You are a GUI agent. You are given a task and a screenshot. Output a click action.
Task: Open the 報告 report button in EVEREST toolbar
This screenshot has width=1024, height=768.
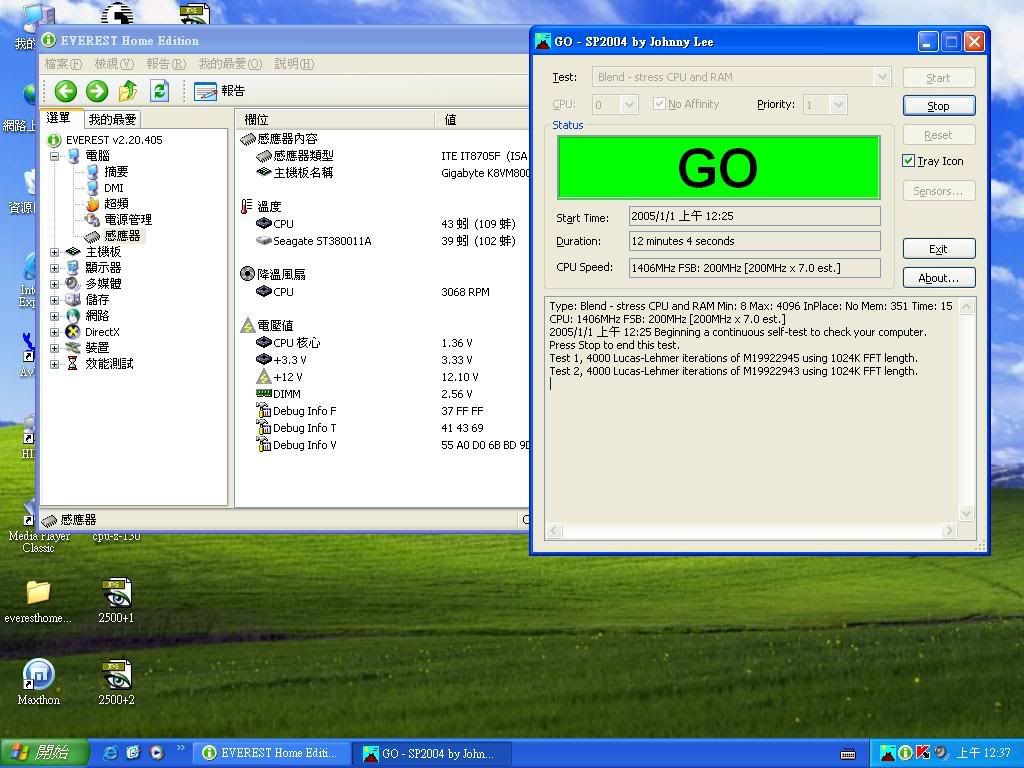coord(219,91)
